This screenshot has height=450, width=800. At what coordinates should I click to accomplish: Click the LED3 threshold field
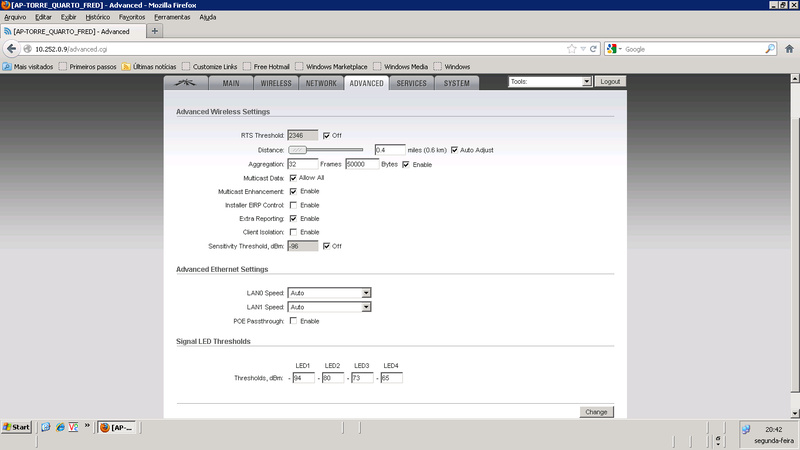pyautogui.click(x=362, y=378)
